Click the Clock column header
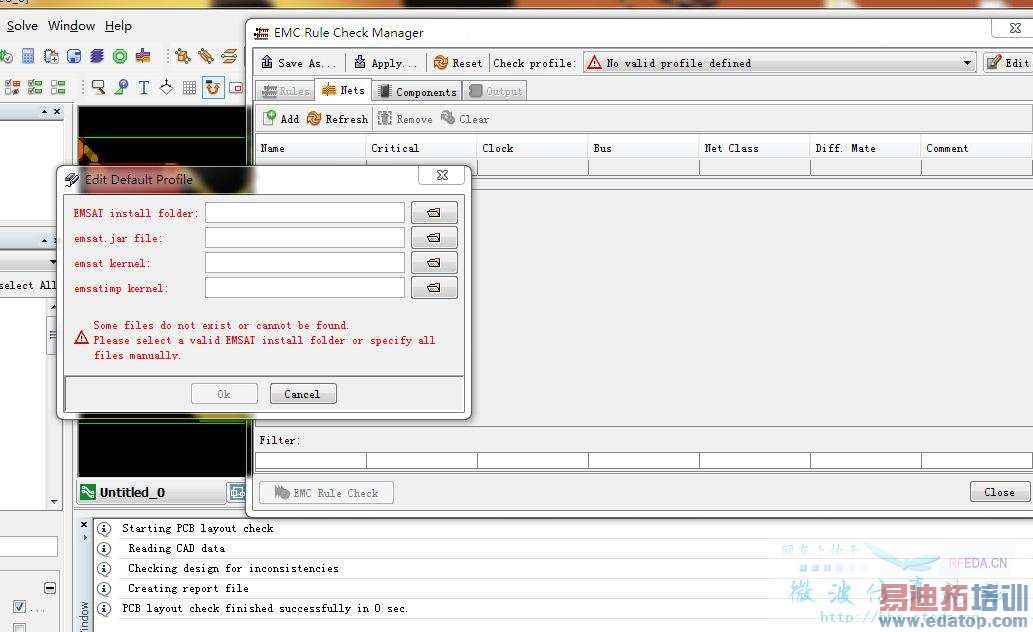The image size is (1033, 632). [x=532, y=148]
